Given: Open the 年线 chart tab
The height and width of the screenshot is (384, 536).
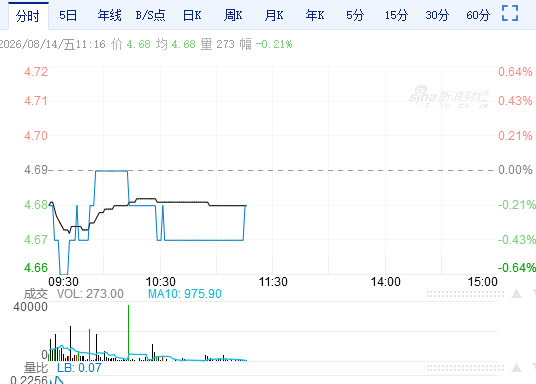Looking at the screenshot, I should (109, 15).
